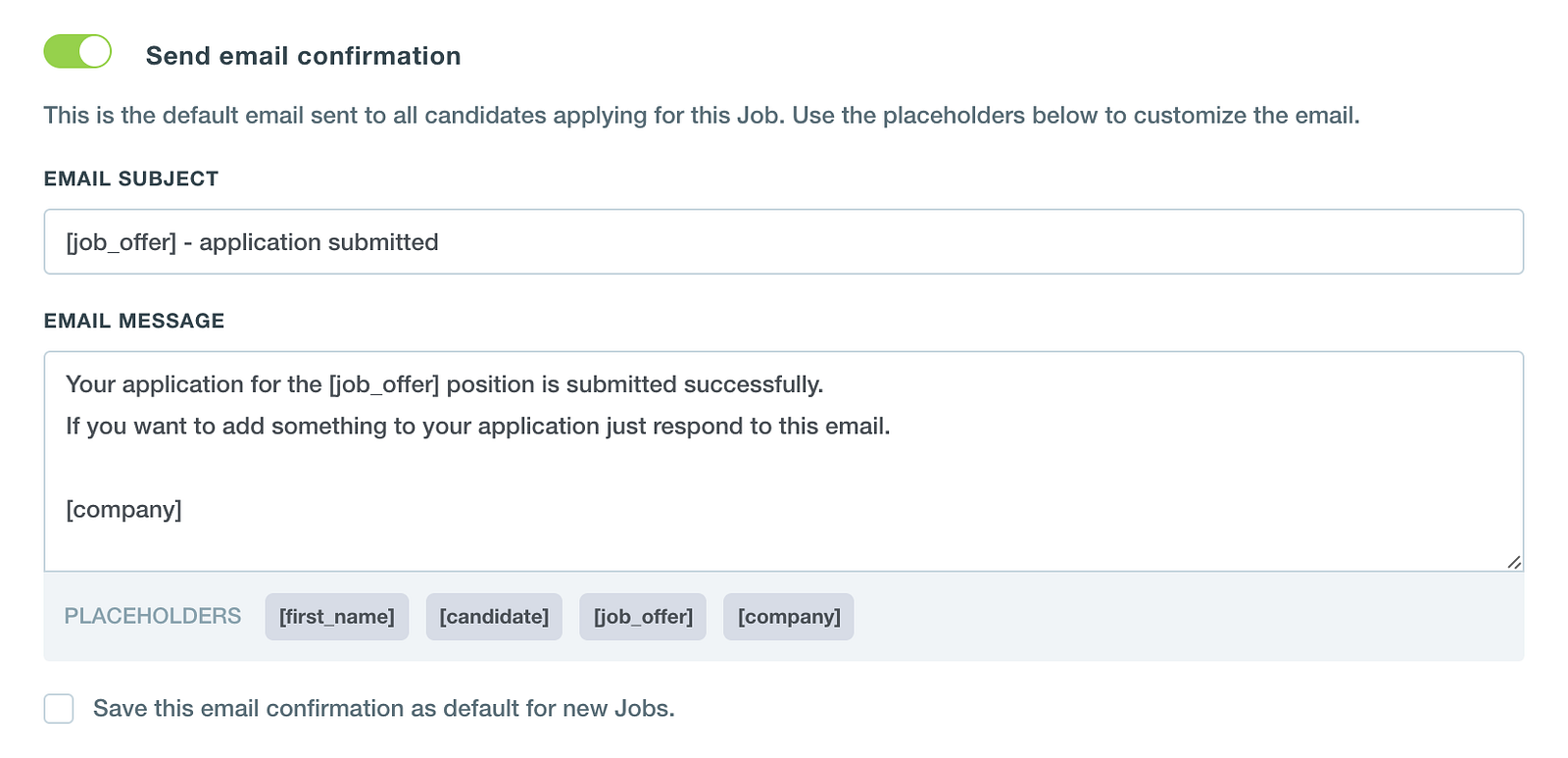Insert the [candidate] placeholder chip
This screenshot has width=1568, height=758.
click(x=494, y=617)
